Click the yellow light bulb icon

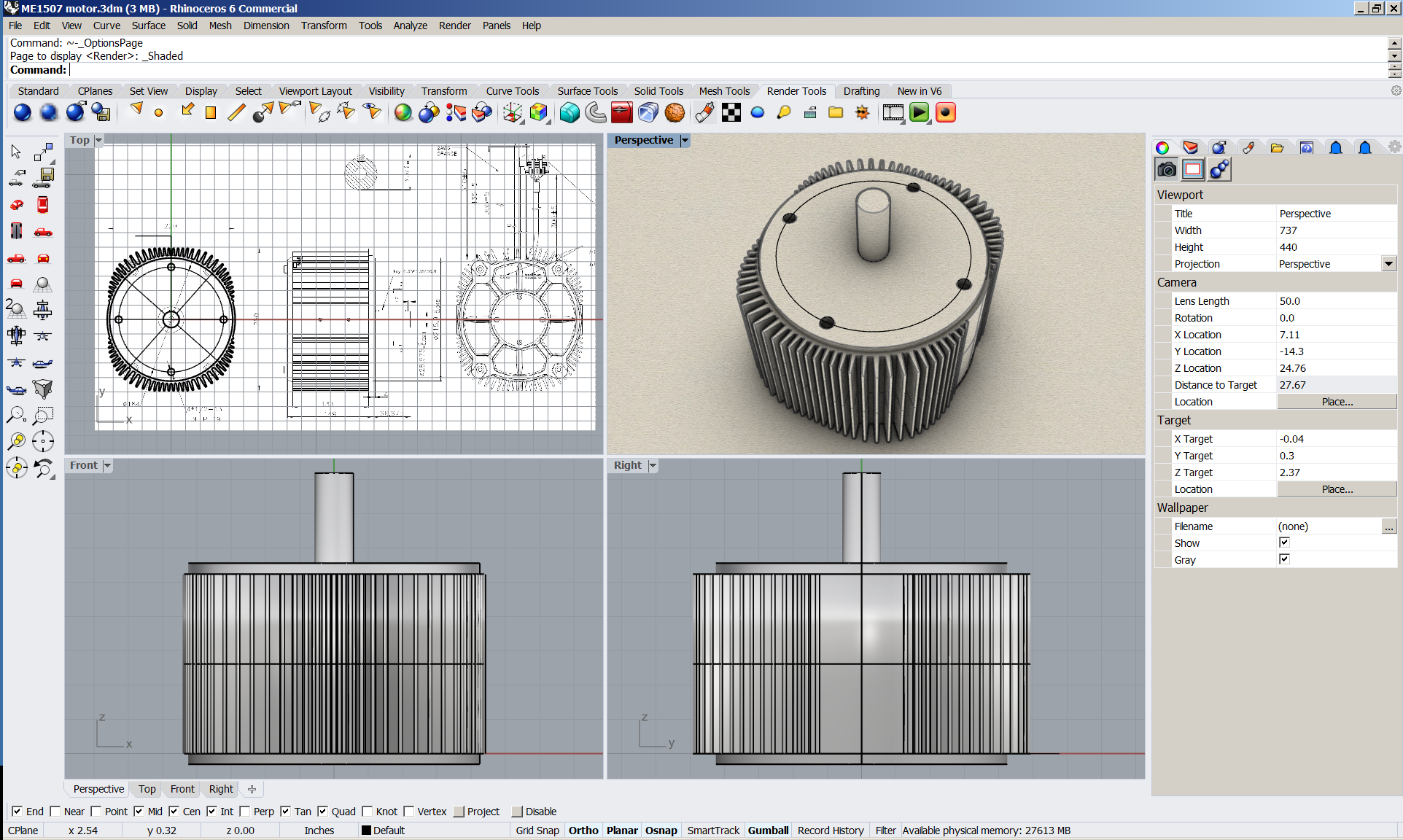(x=784, y=112)
